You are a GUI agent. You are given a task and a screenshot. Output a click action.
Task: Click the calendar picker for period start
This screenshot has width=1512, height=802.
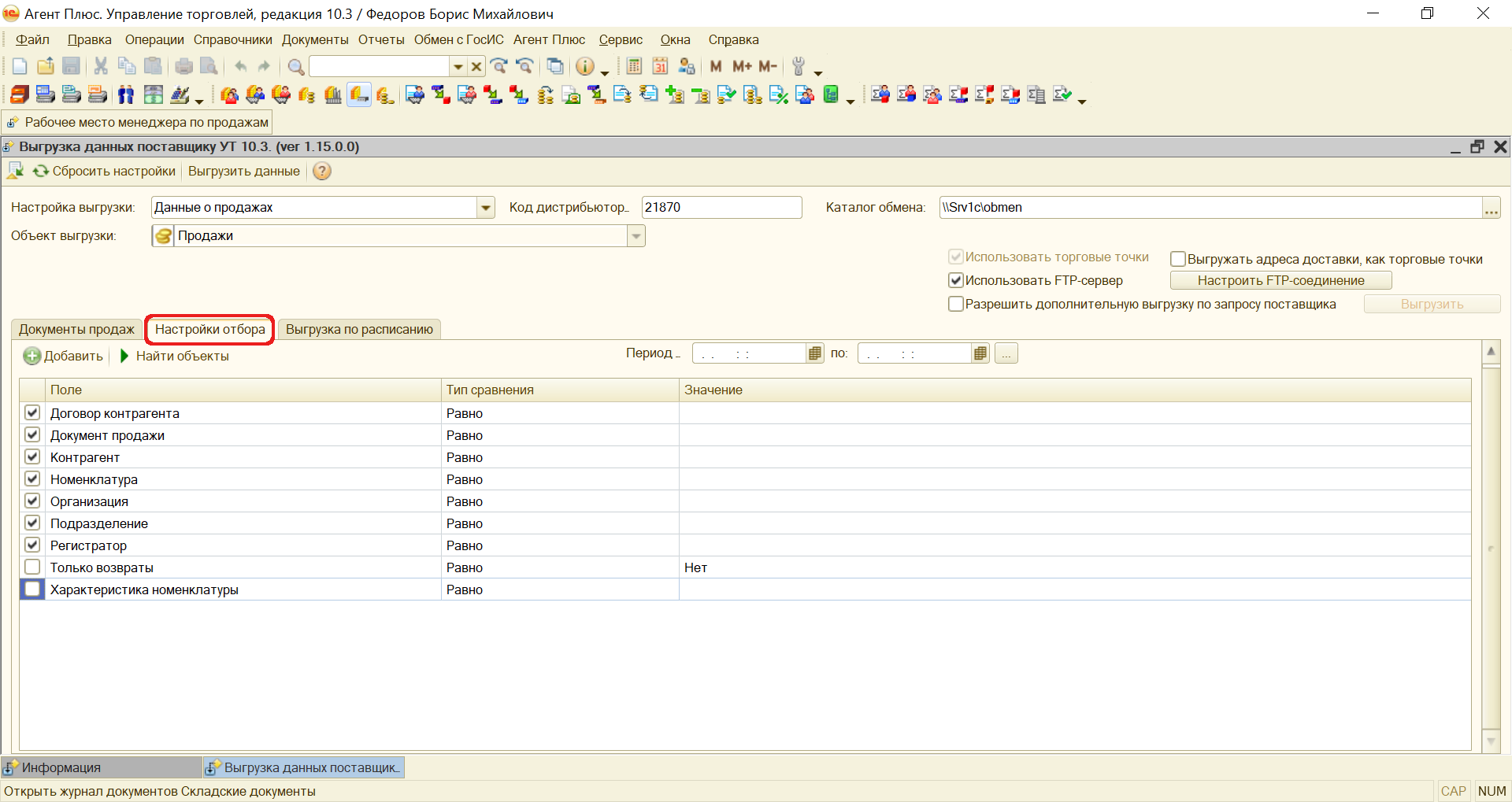pyautogui.click(x=815, y=353)
